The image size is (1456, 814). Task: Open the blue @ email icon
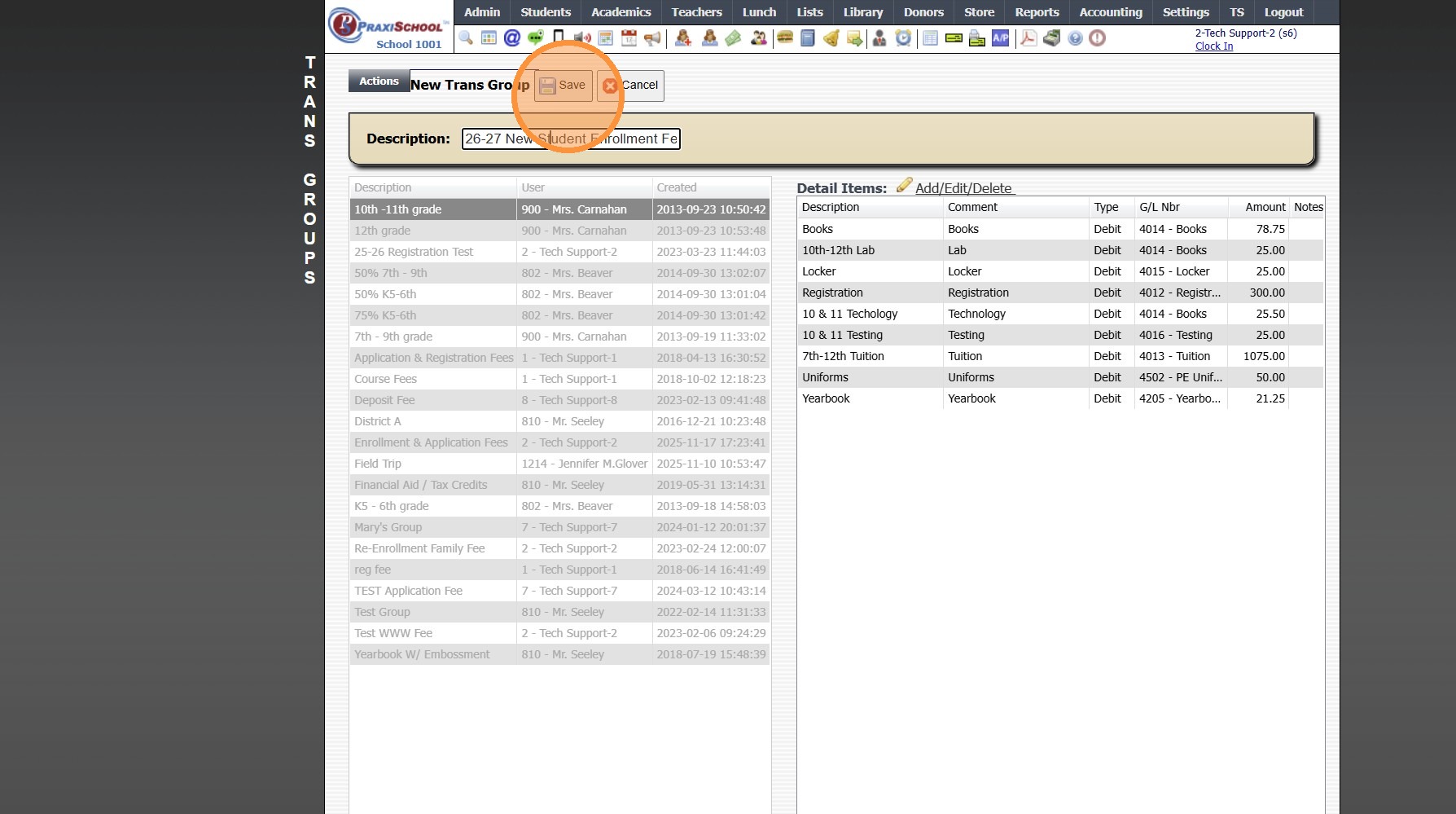(512, 38)
